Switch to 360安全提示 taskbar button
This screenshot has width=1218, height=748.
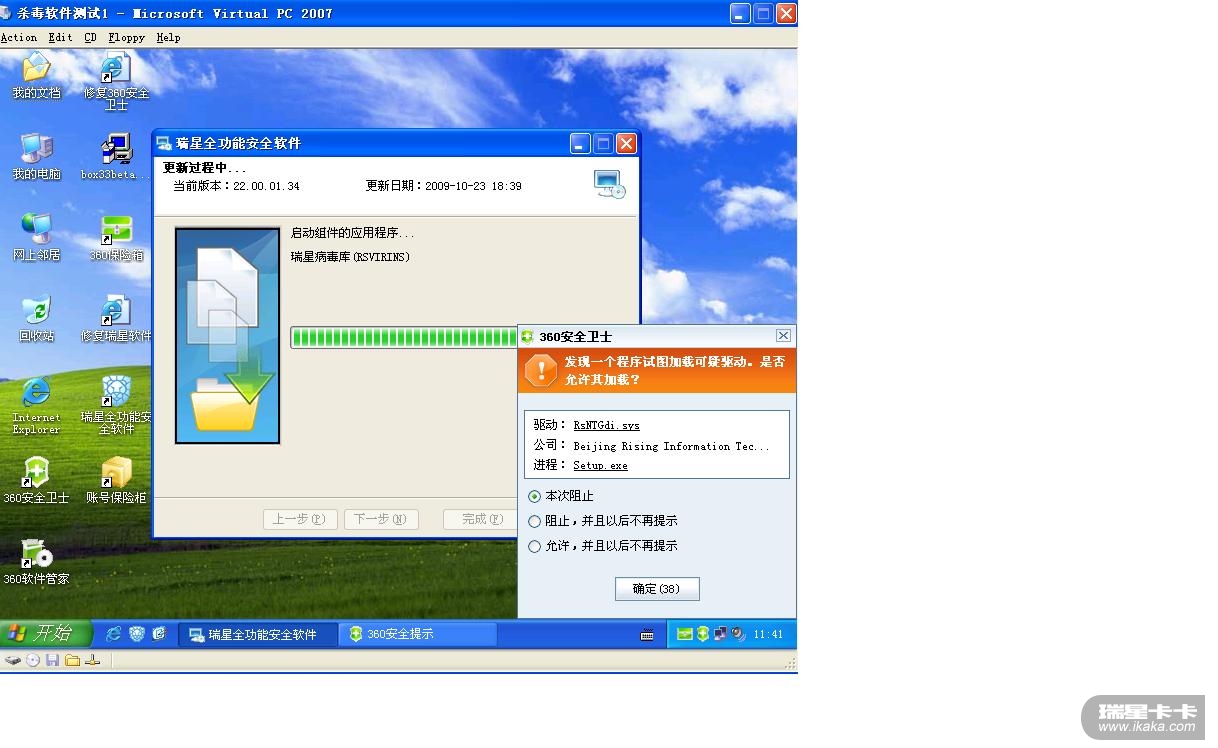click(417, 634)
